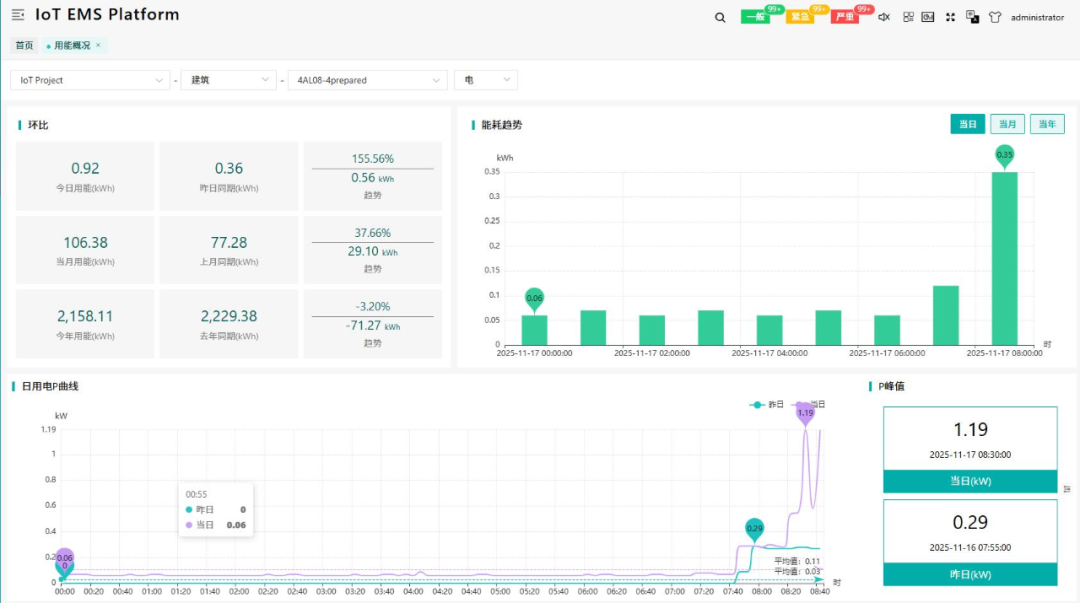The image size is (1080, 603).
Task: Click the 平均值: 0.11 line label
Action: [797, 561]
